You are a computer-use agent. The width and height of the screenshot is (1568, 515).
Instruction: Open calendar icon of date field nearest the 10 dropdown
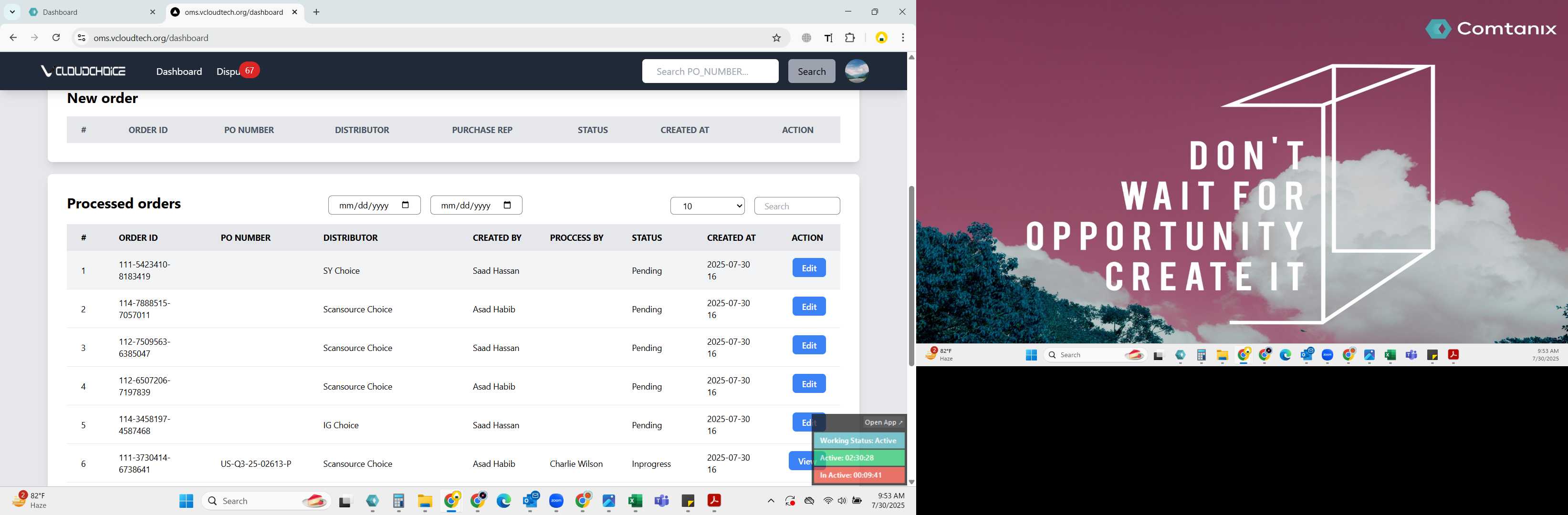pos(507,205)
